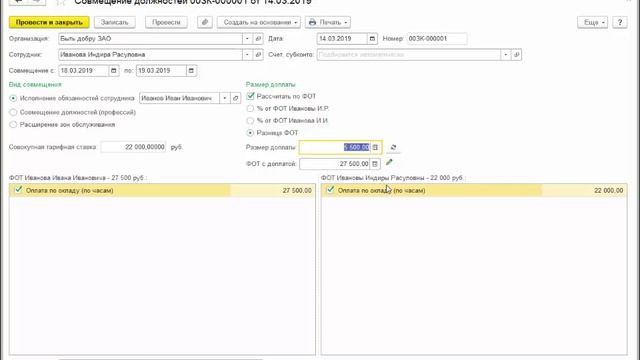Open calendar for по date 19.03.2019
Viewport: 640px width, 360px height.
191,71
